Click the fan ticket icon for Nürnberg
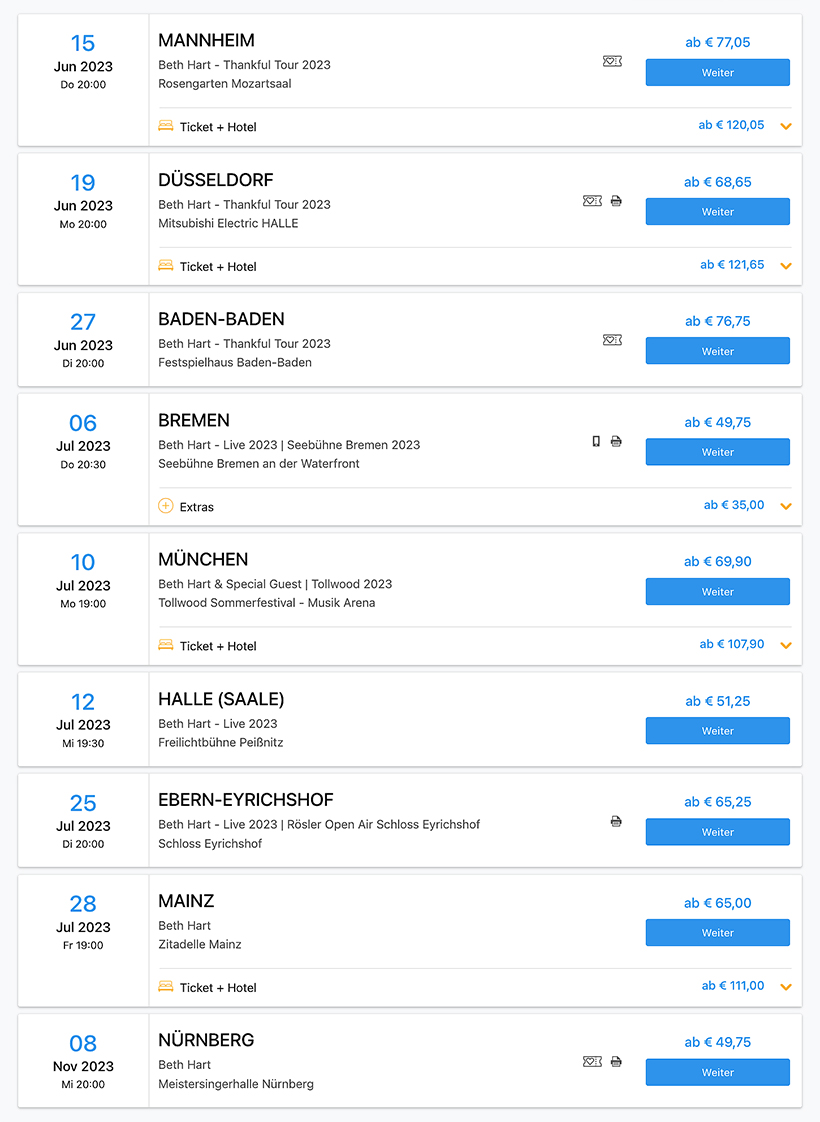The width and height of the screenshot is (820, 1122). point(592,1062)
